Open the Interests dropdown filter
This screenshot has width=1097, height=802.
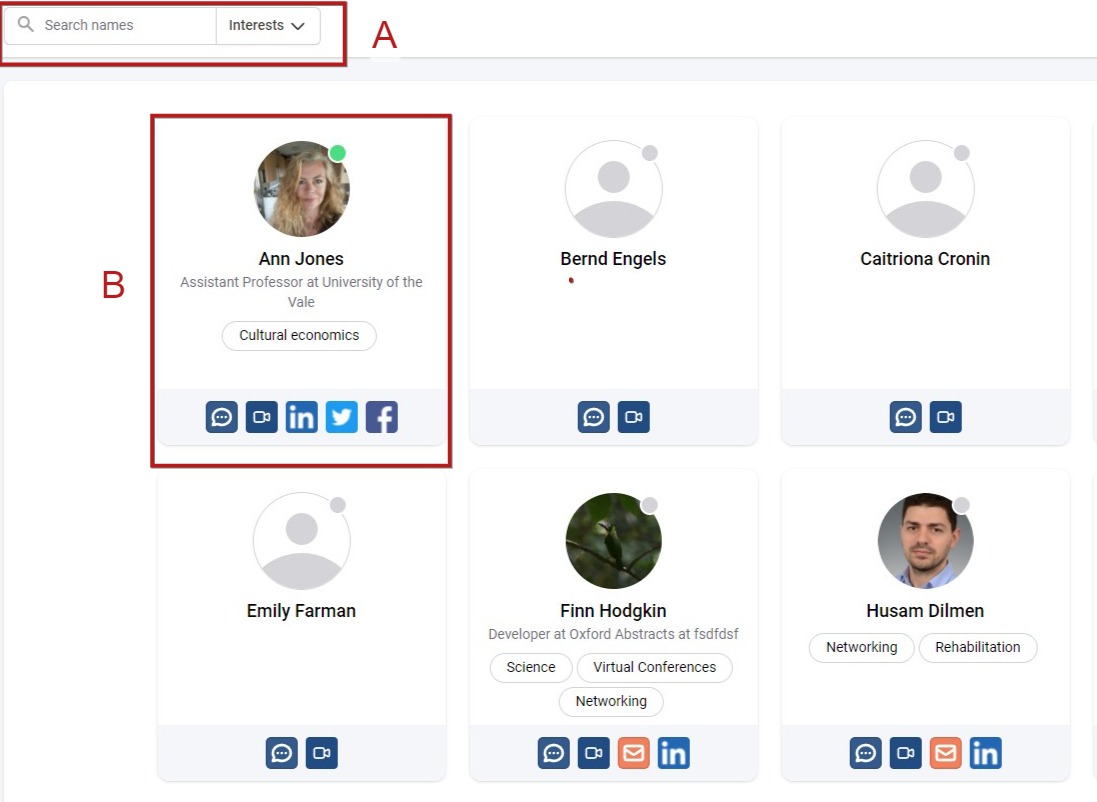267,25
